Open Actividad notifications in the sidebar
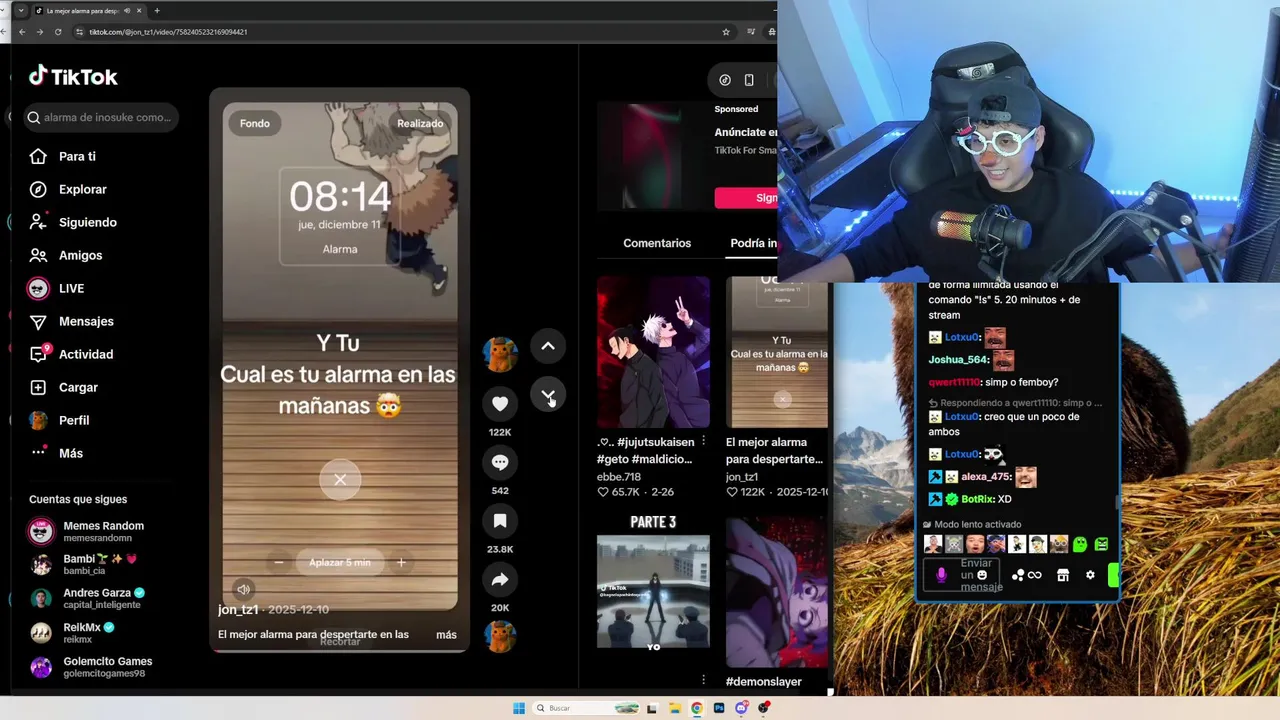Screen dimensions: 1280x720 (x=85, y=354)
